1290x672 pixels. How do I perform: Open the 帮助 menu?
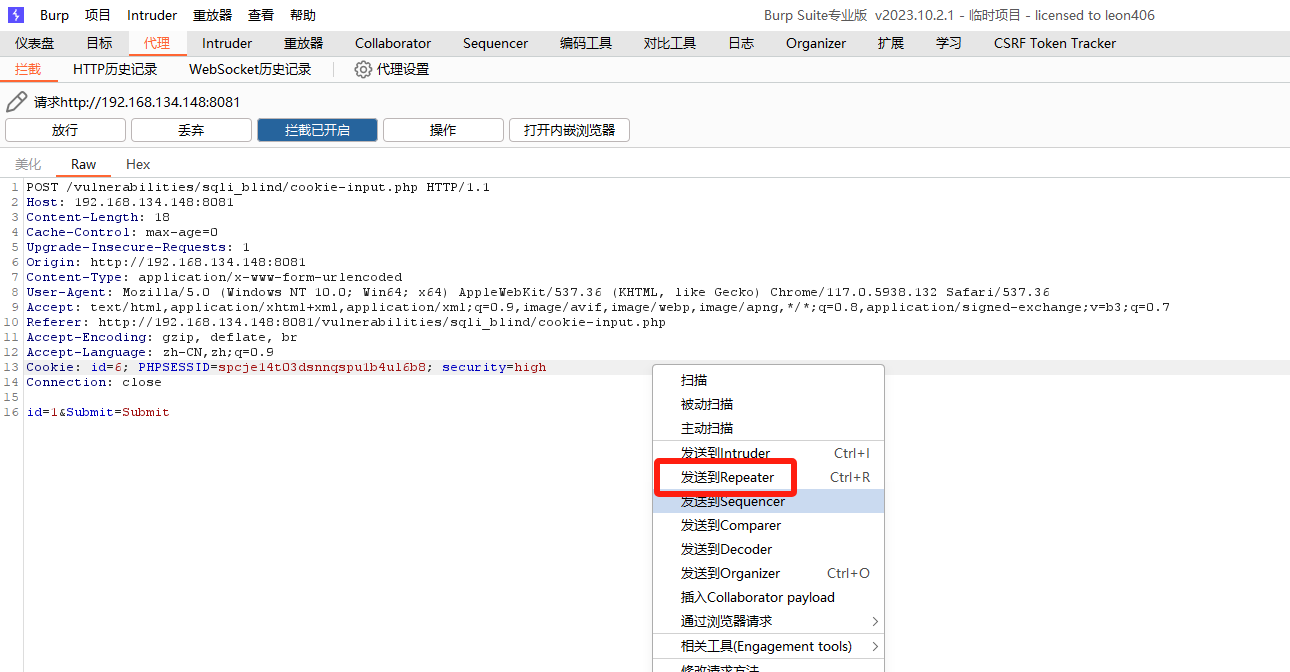tap(302, 15)
